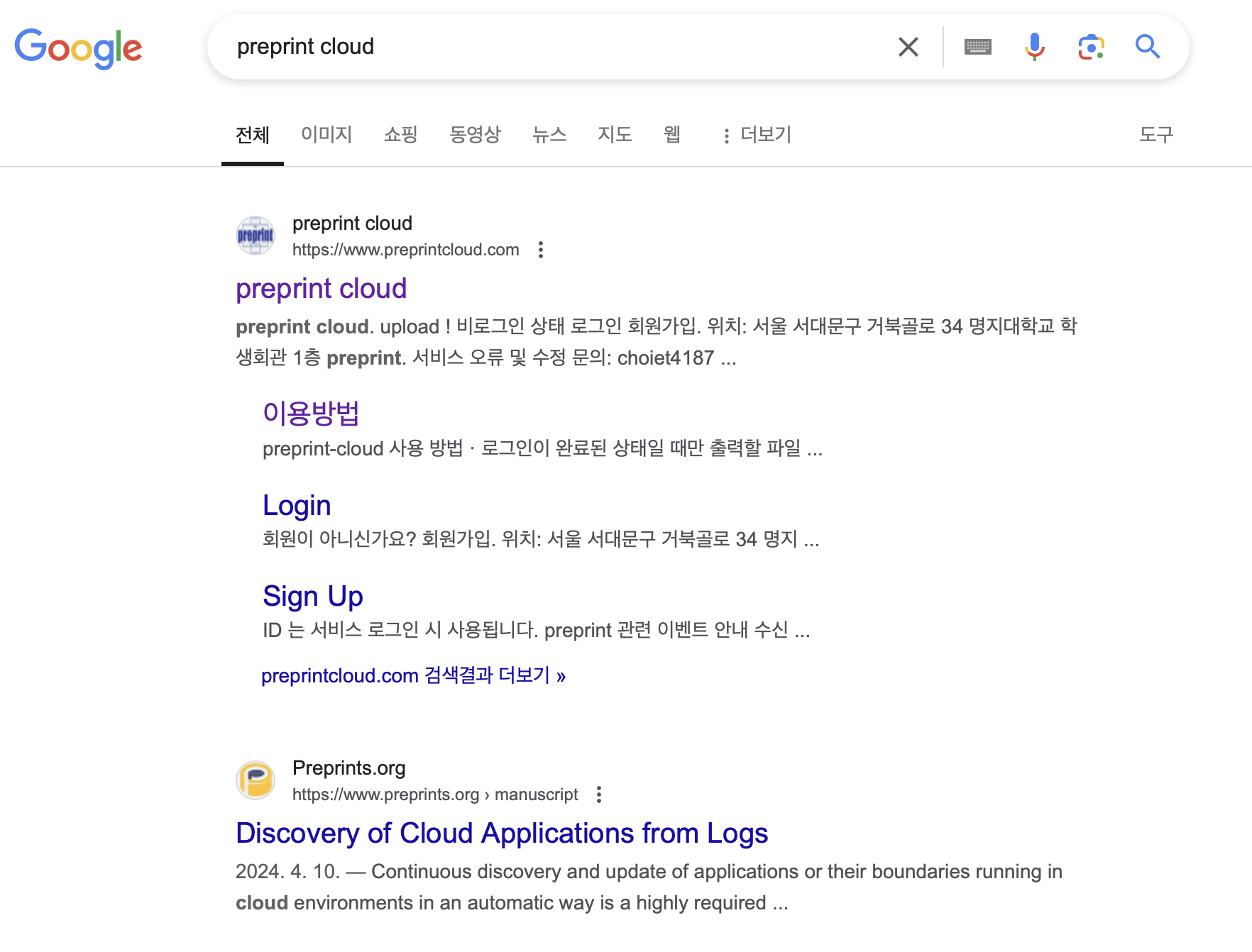Viewport: 1252px width, 952px height.
Task: Click the preprint cloud site favicon
Action: click(x=256, y=236)
